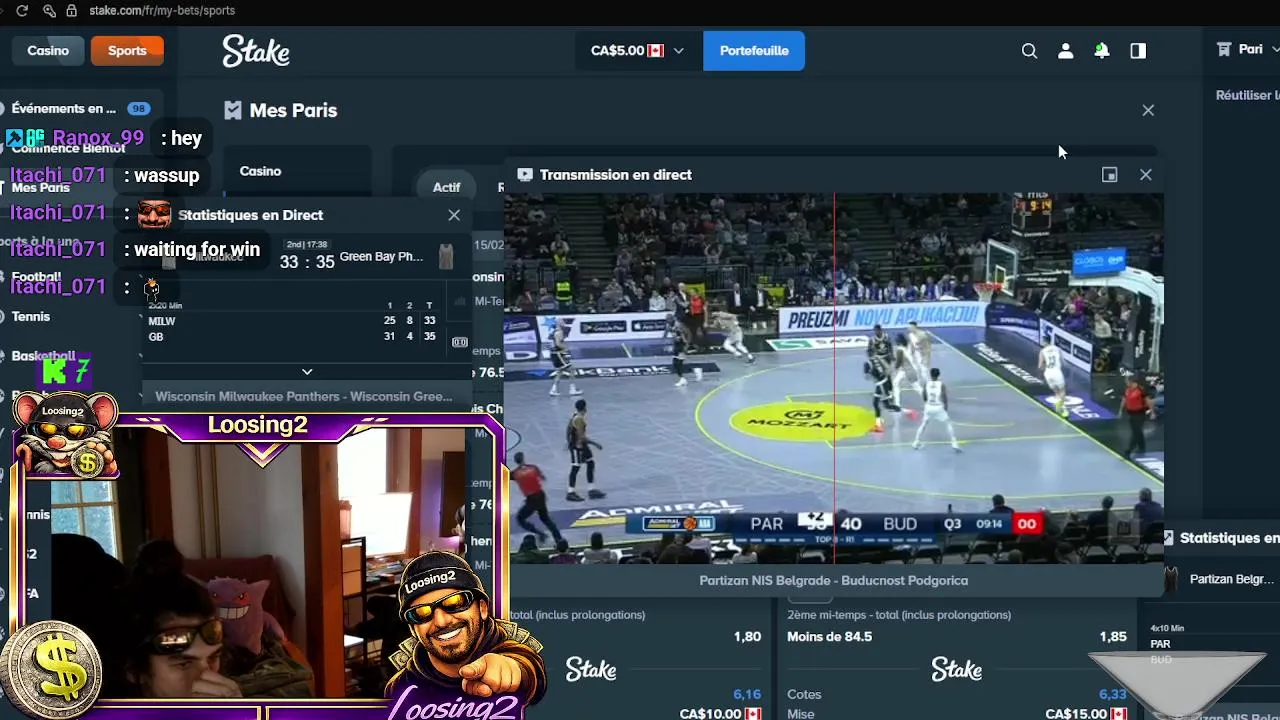The image size is (1280, 720).
Task: Open the search magnifier icon
Action: pos(1029,51)
